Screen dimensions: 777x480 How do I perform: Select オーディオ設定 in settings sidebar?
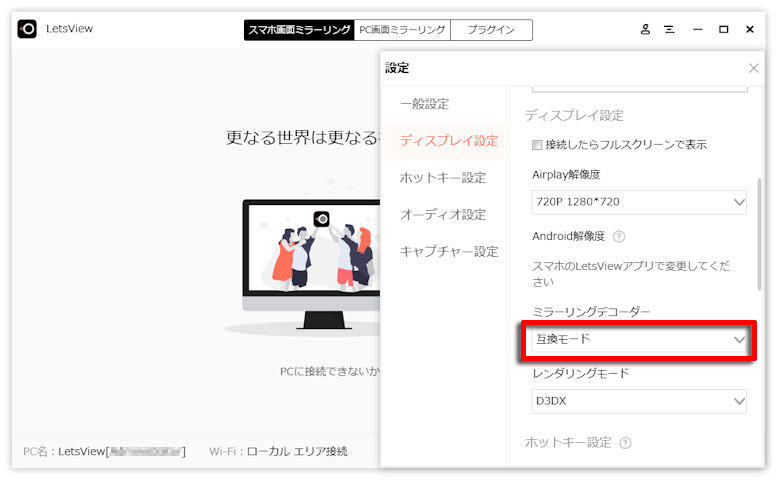click(443, 215)
